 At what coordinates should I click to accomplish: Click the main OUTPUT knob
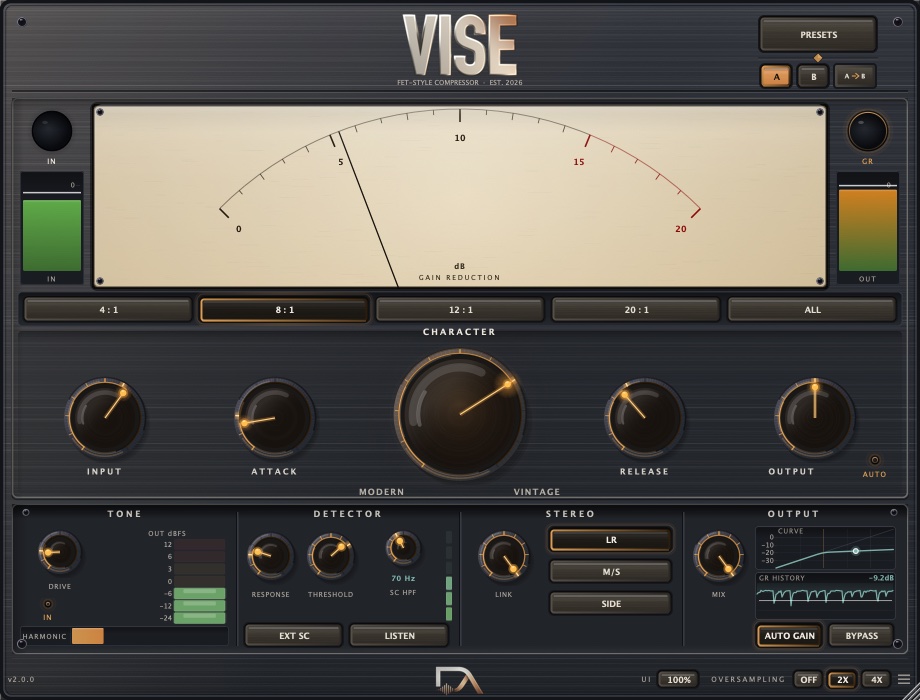pos(814,418)
